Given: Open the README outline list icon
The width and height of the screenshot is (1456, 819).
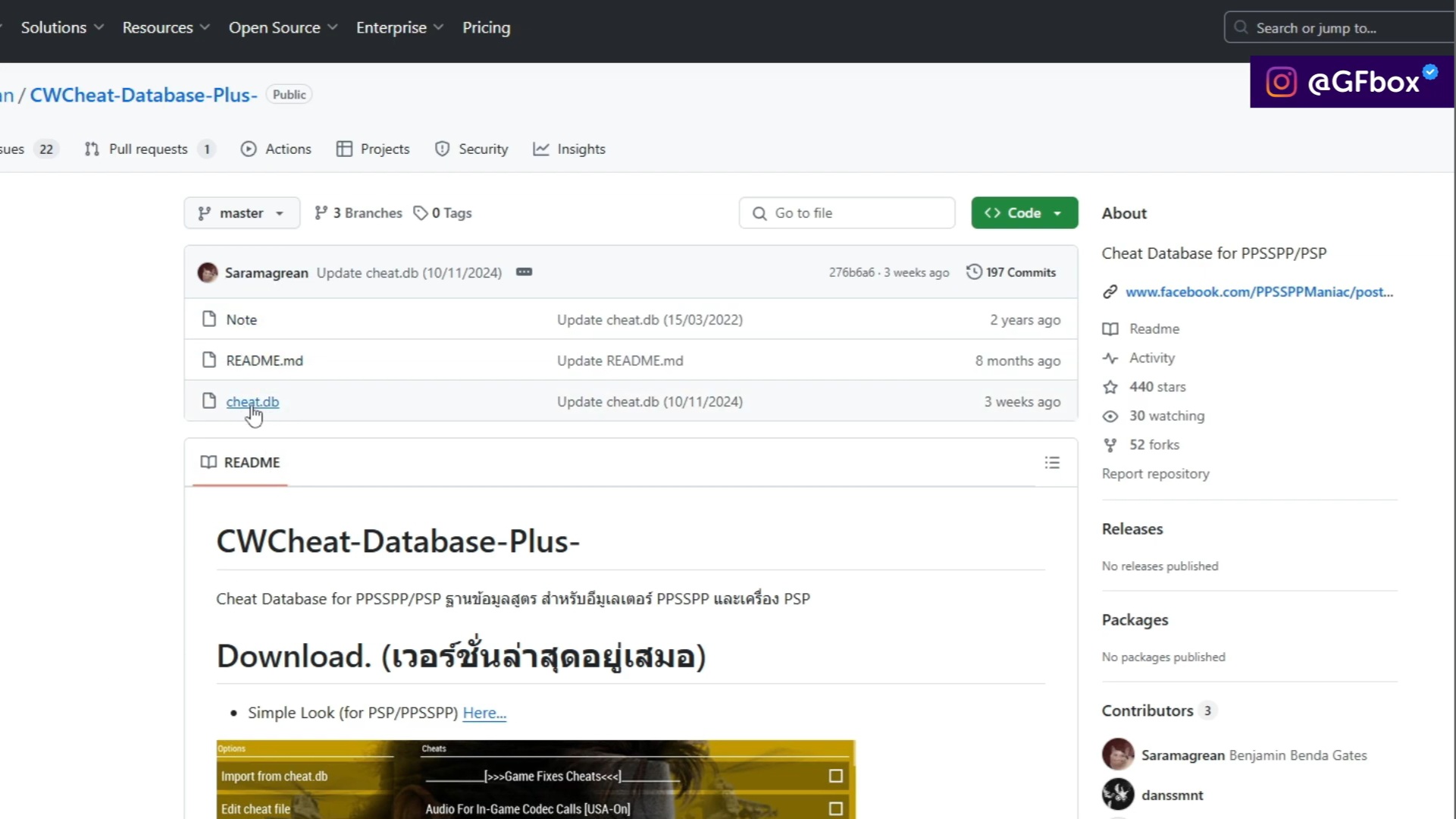Looking at the screenshot, I should (x=1052, y=463).
